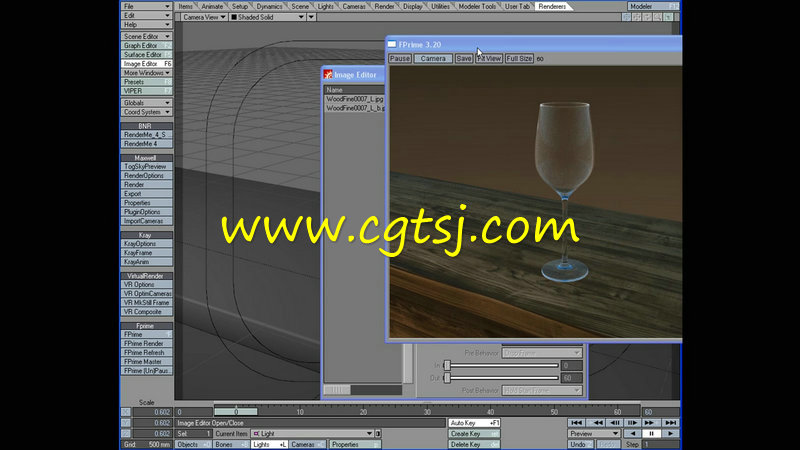Screen dimensions: 800x450
Task: Go to previous keyframe button
Action: pyautogui.click(x=596, y=423)
